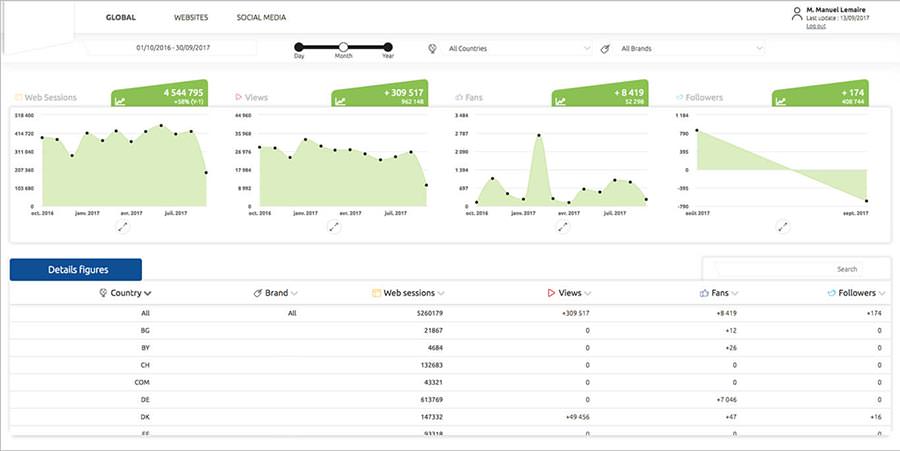The width and height of the screenshot is (900, 451).
Task: Select the BY country row
Action: click(450, 348)
